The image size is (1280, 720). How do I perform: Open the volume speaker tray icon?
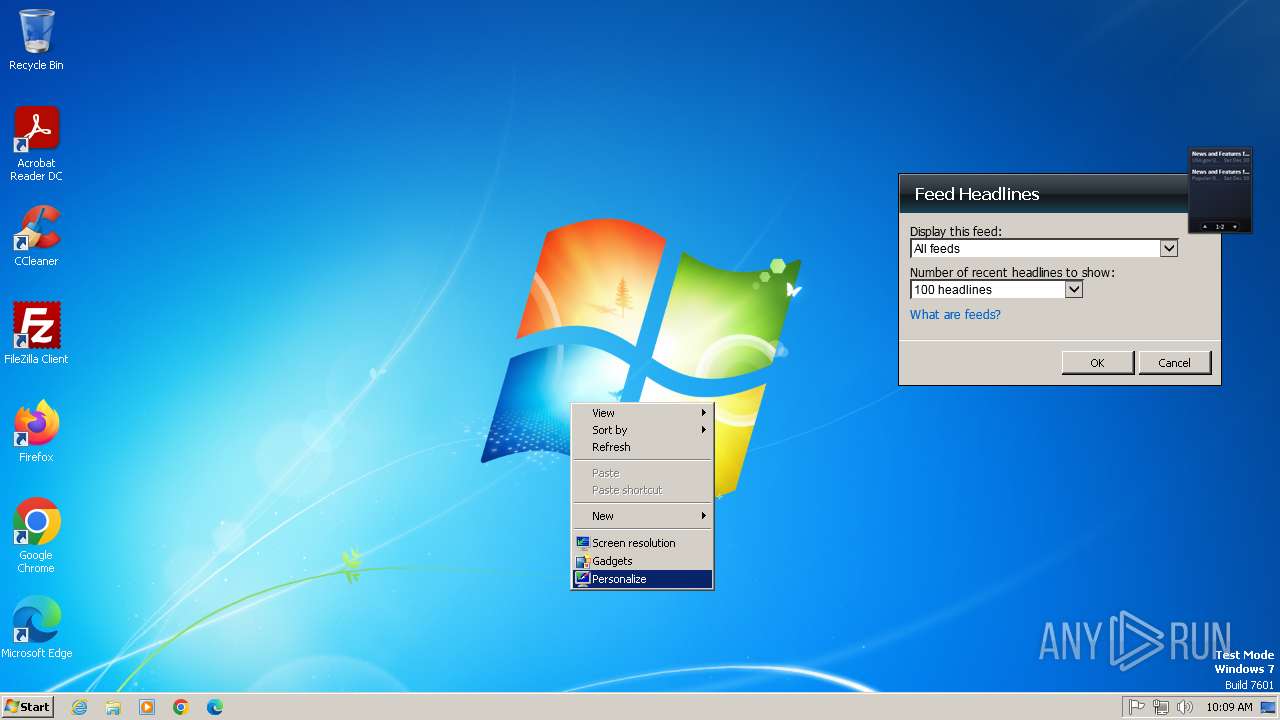pos(1185,707)
